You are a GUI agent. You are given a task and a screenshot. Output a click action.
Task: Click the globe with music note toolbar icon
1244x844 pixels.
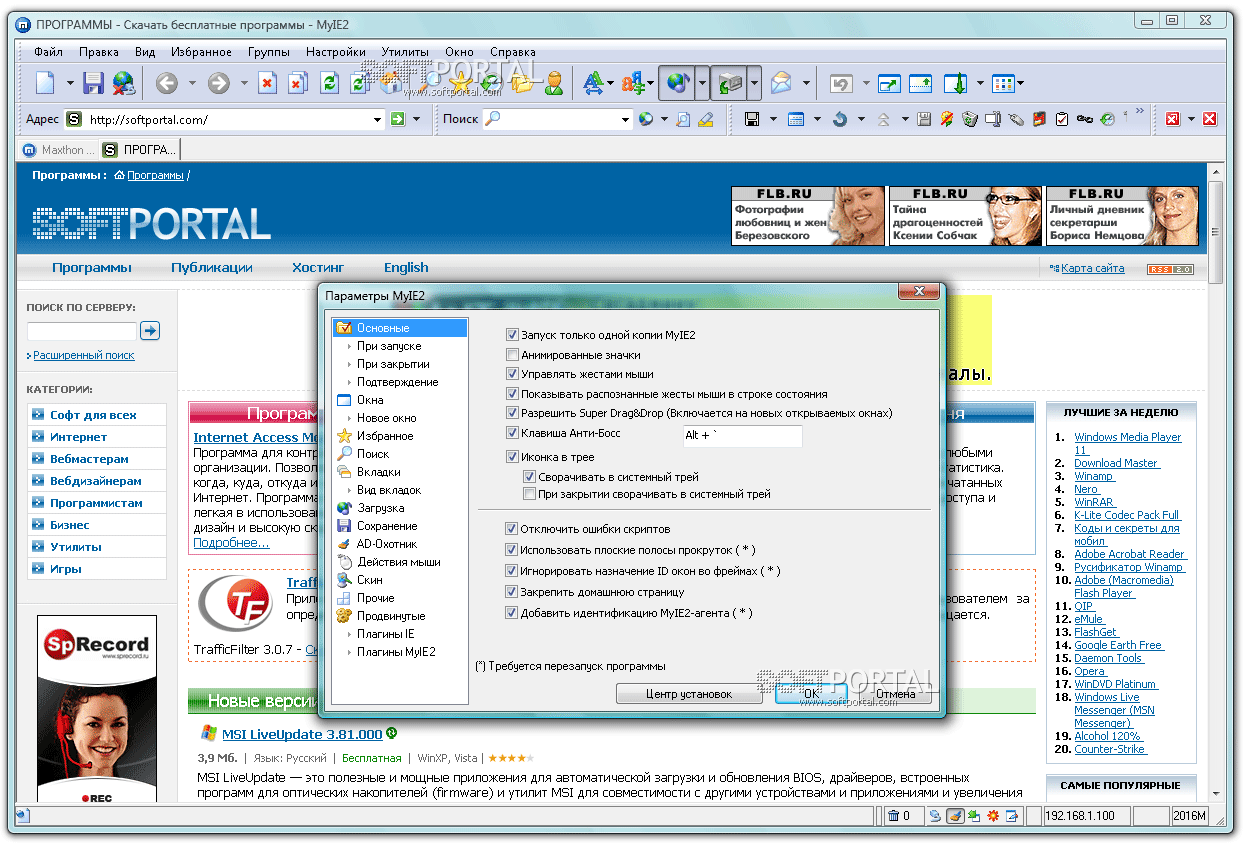tap(678, 84)
